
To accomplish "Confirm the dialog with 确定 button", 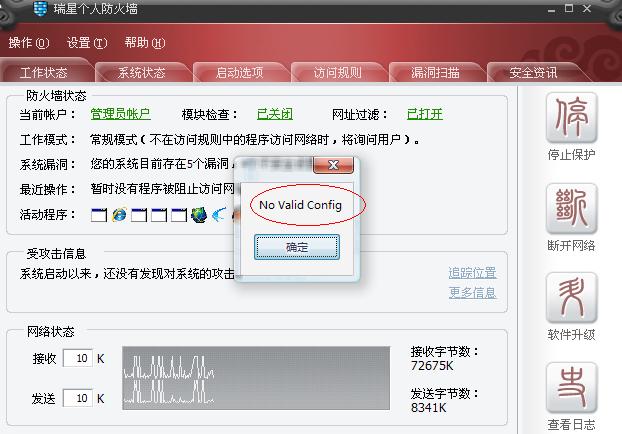I will pyautogui.click(x=297, y=247).
